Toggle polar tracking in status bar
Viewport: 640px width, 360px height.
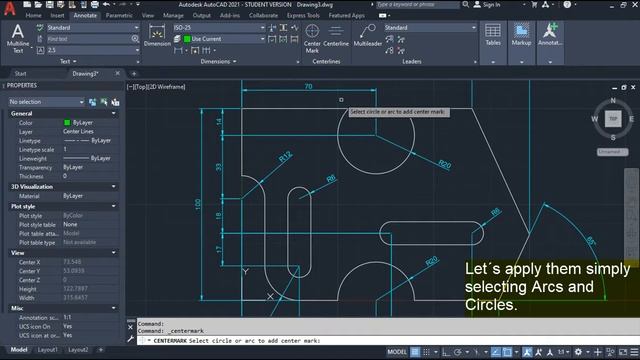click(x=458, y=352)
